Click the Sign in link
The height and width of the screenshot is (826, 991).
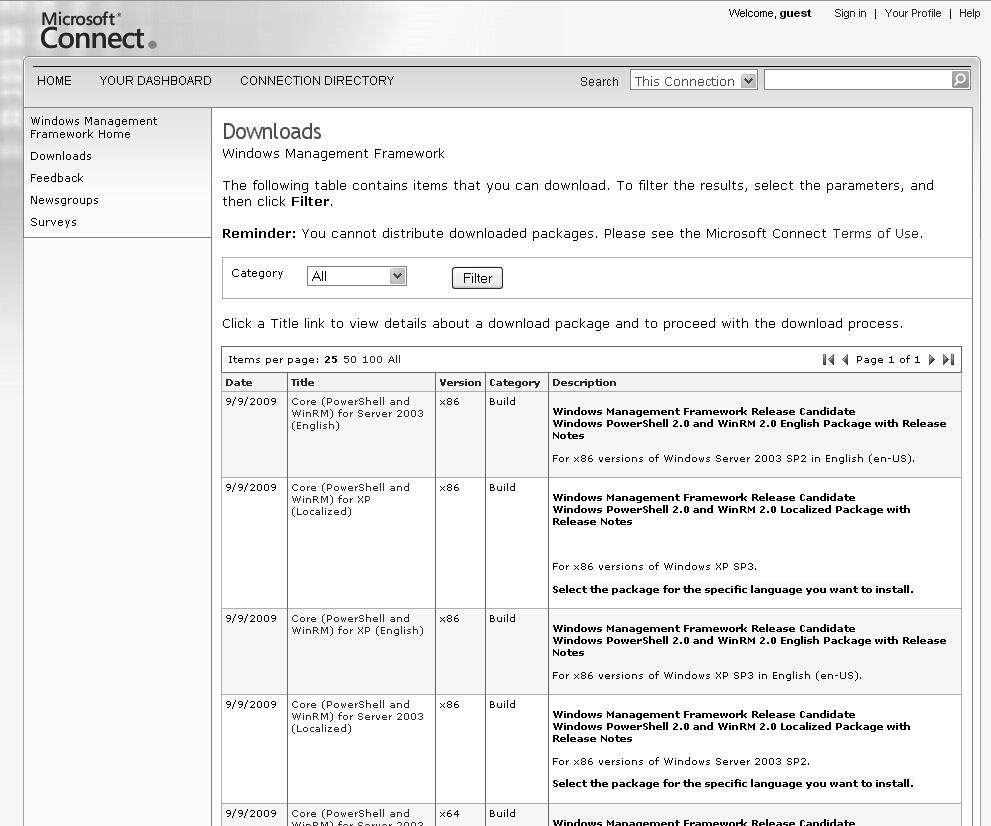point(850,13)
